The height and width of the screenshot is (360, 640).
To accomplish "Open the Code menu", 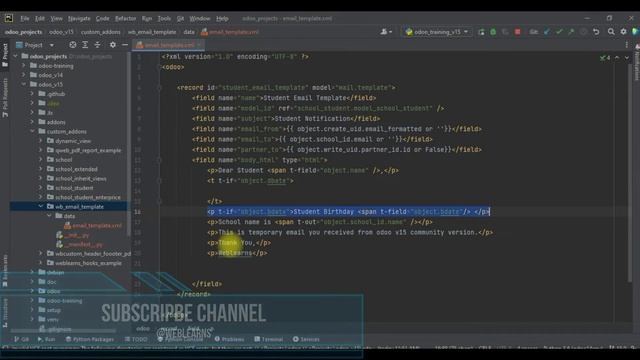I will 102,18.
